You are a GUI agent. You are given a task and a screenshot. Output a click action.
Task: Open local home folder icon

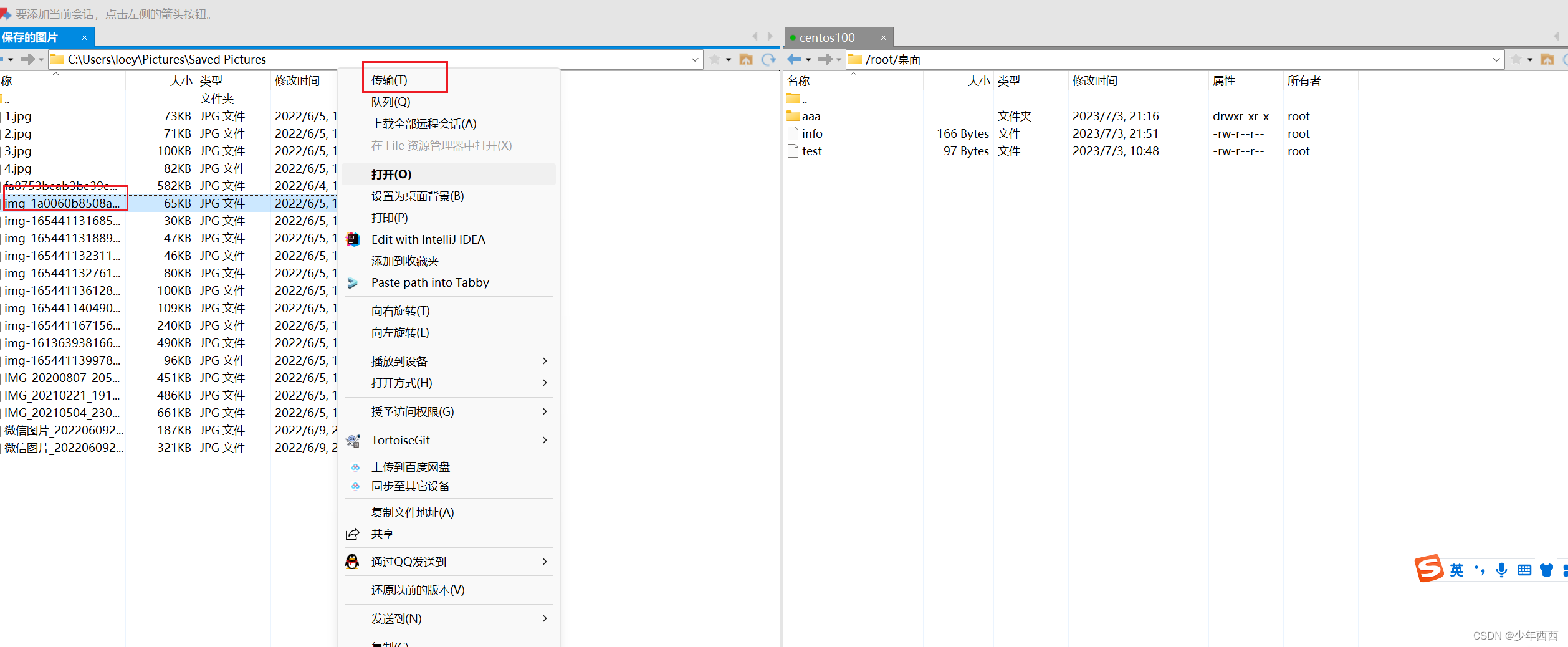point(746,59)
